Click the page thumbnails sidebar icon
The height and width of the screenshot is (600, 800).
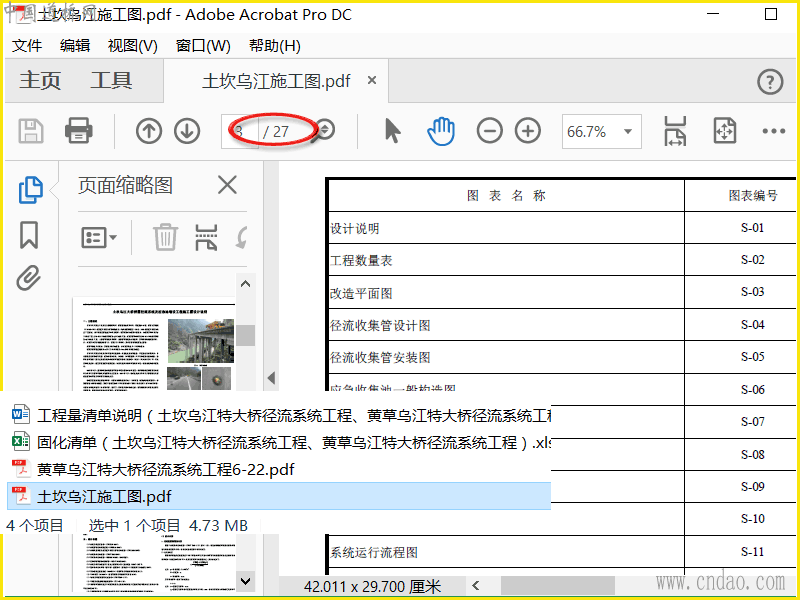[31, 190]
